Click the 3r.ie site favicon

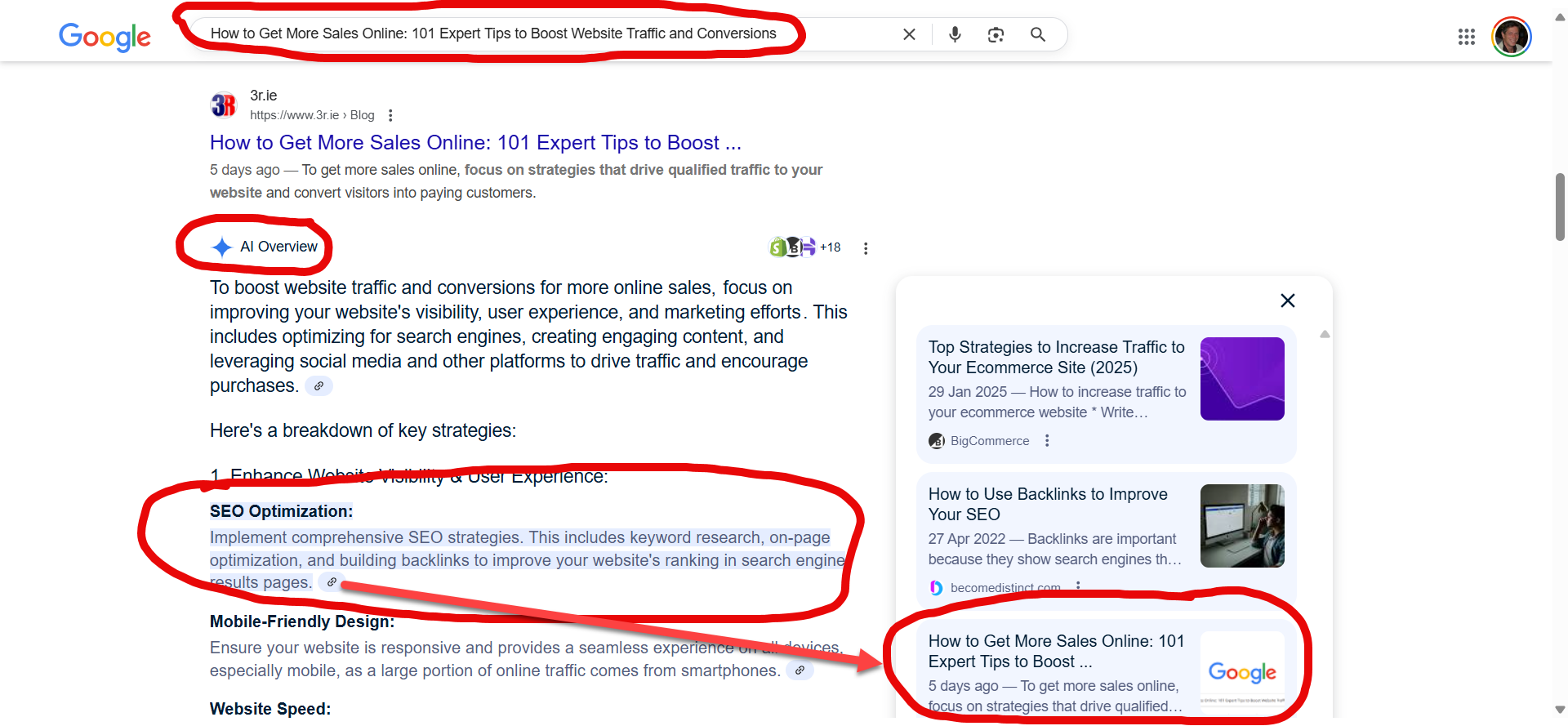(x=224, y=105)
